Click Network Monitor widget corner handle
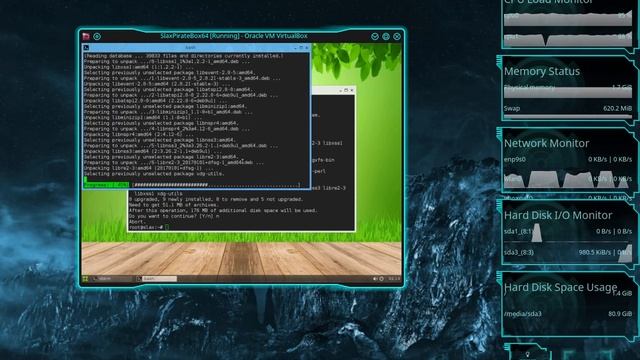 tap(499, 135)
